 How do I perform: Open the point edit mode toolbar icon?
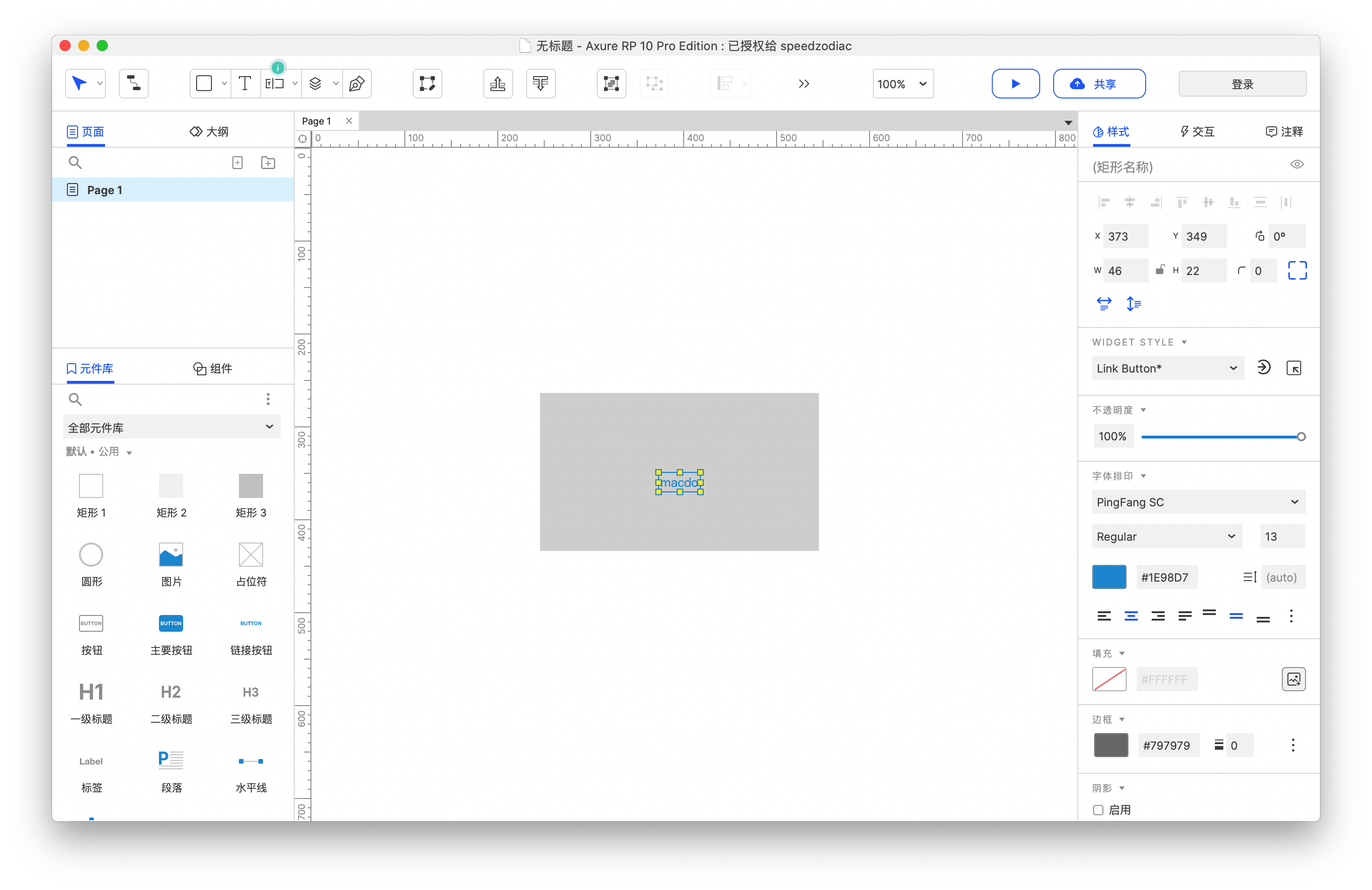tap(427, 84)
